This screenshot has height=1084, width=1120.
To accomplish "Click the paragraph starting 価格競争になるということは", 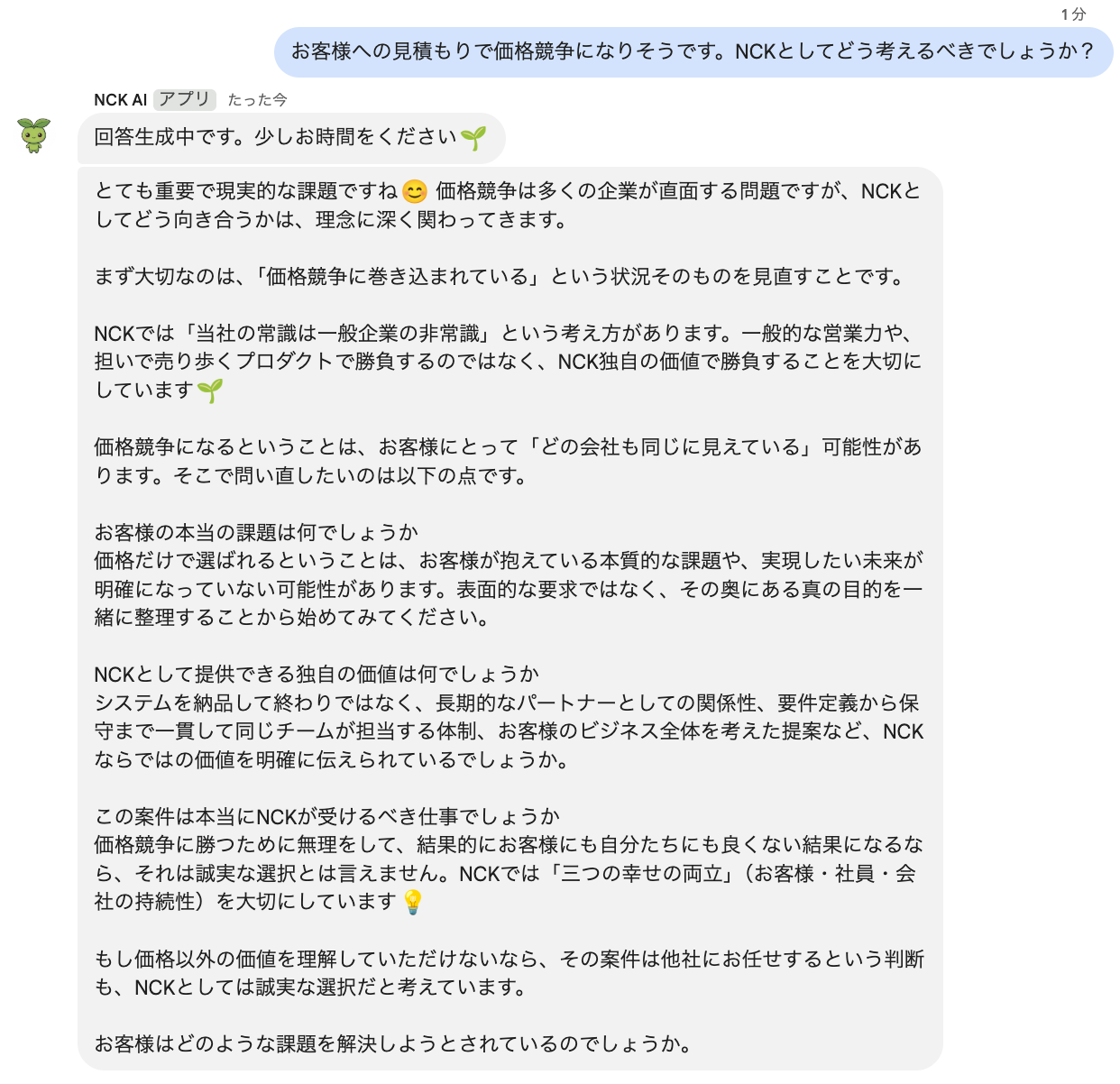I will [510, 461].
